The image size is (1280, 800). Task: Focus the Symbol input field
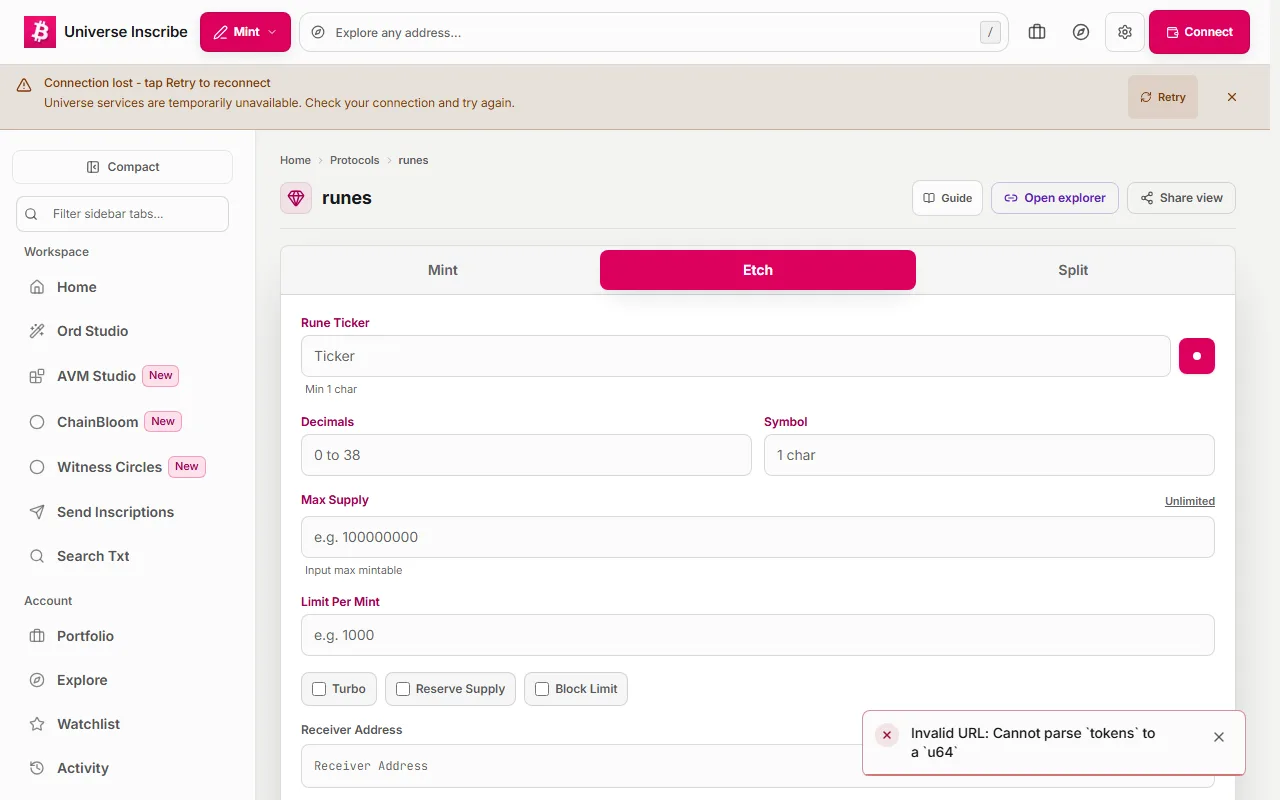[989, 455]
